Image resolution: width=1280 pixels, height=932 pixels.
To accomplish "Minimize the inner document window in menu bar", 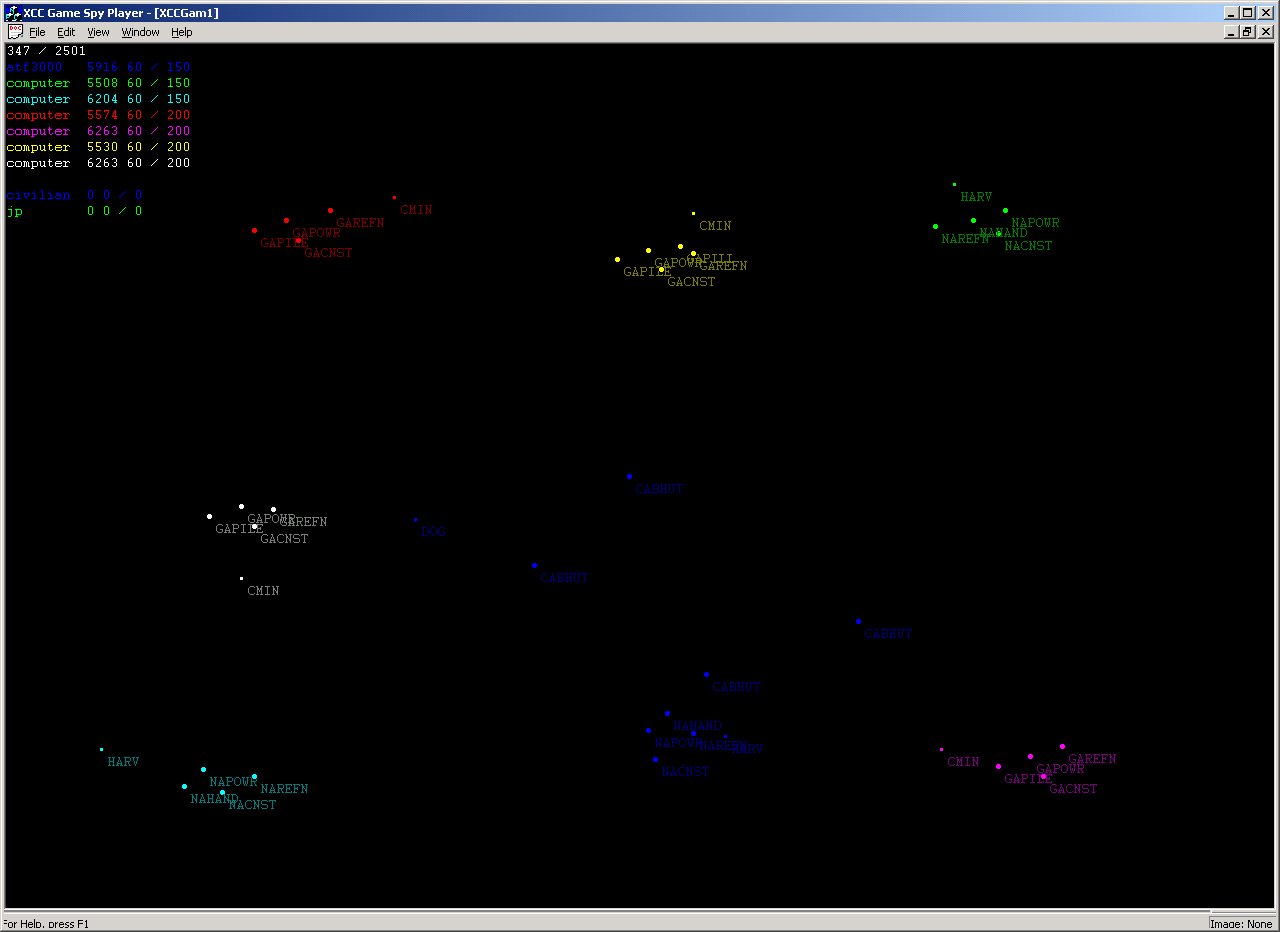I will coord(1231,32).
